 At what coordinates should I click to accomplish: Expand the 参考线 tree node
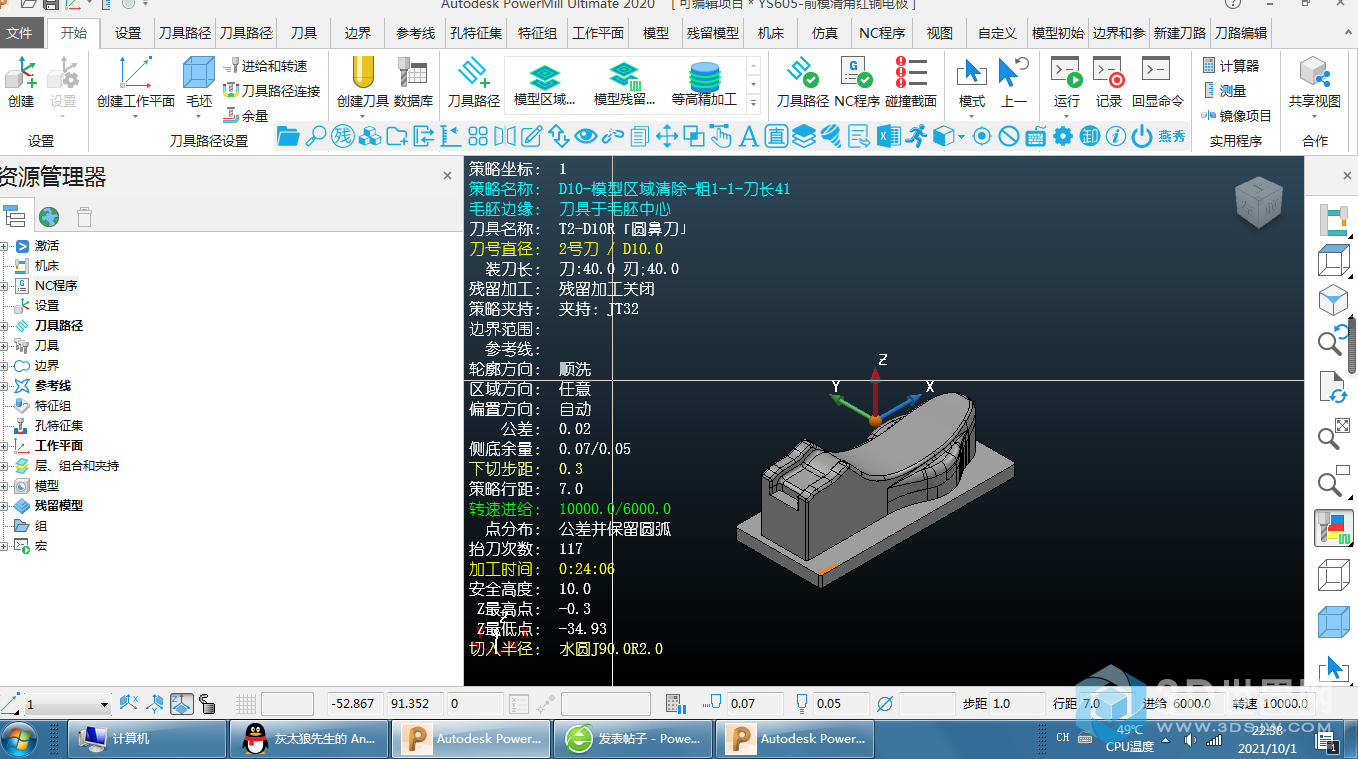(5, 386)
